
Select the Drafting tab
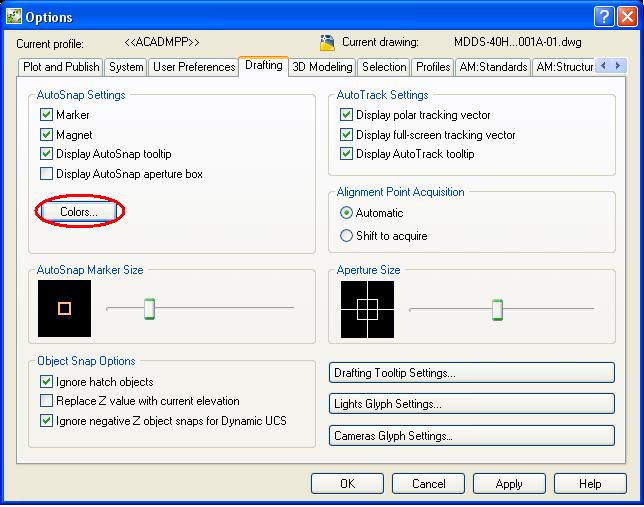pos(264,66)
